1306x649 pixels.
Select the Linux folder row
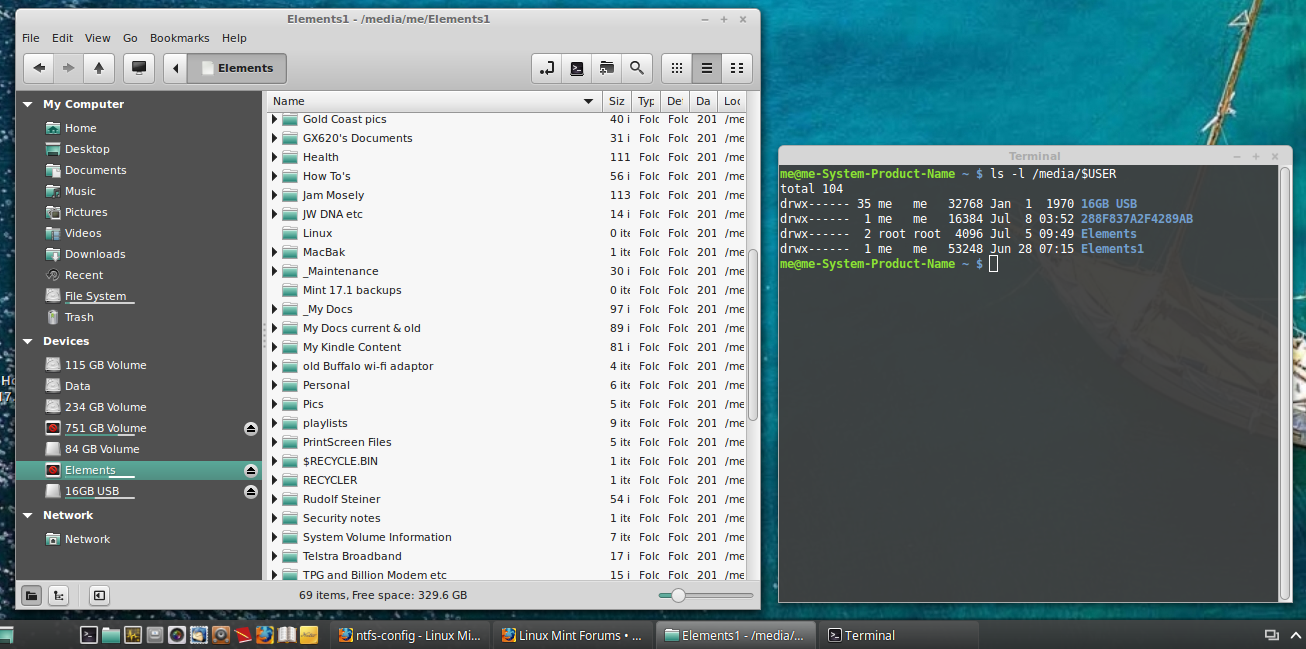coord(506,233)
